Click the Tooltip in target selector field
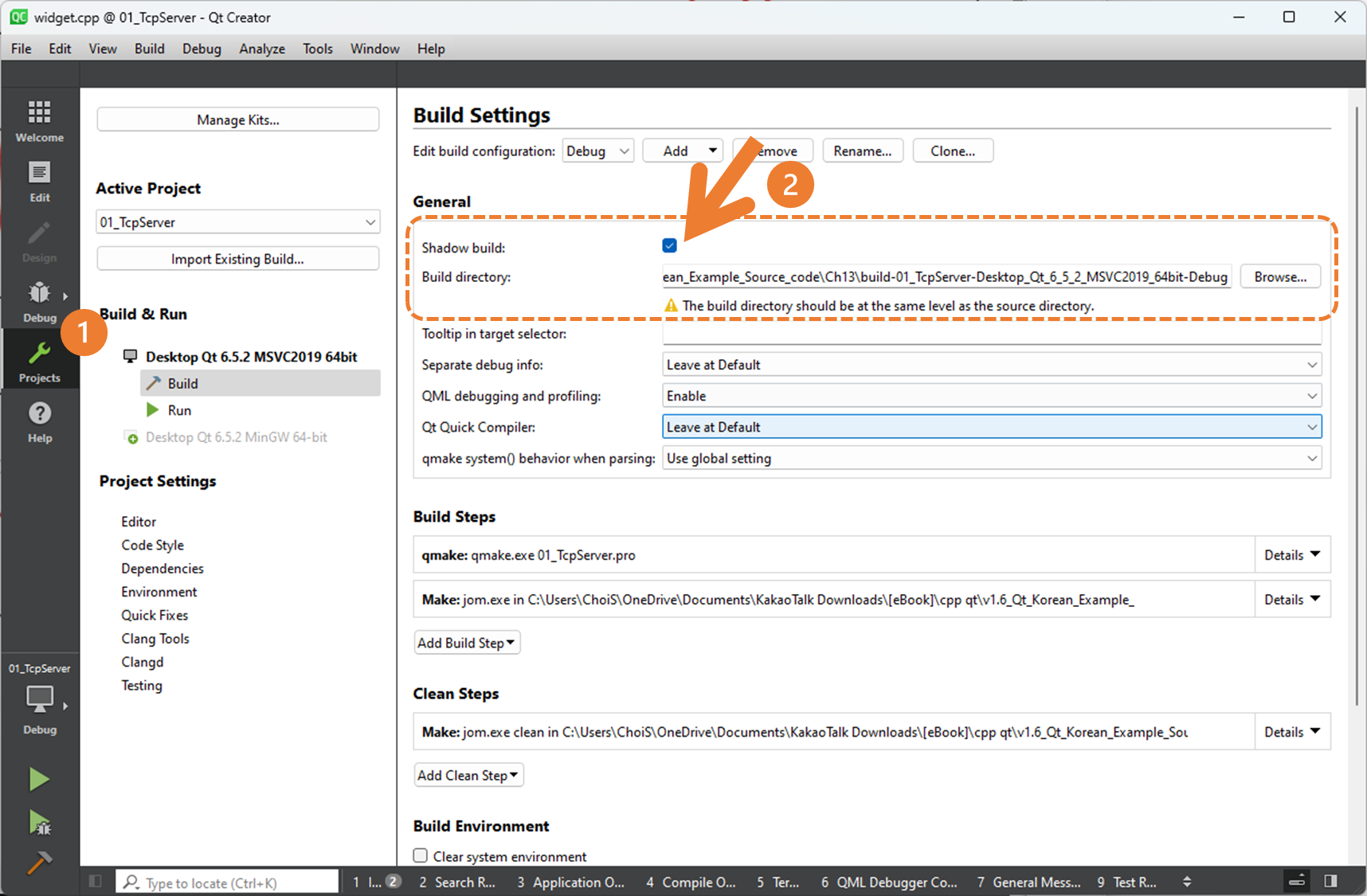1367x896 pixels. 992,334
